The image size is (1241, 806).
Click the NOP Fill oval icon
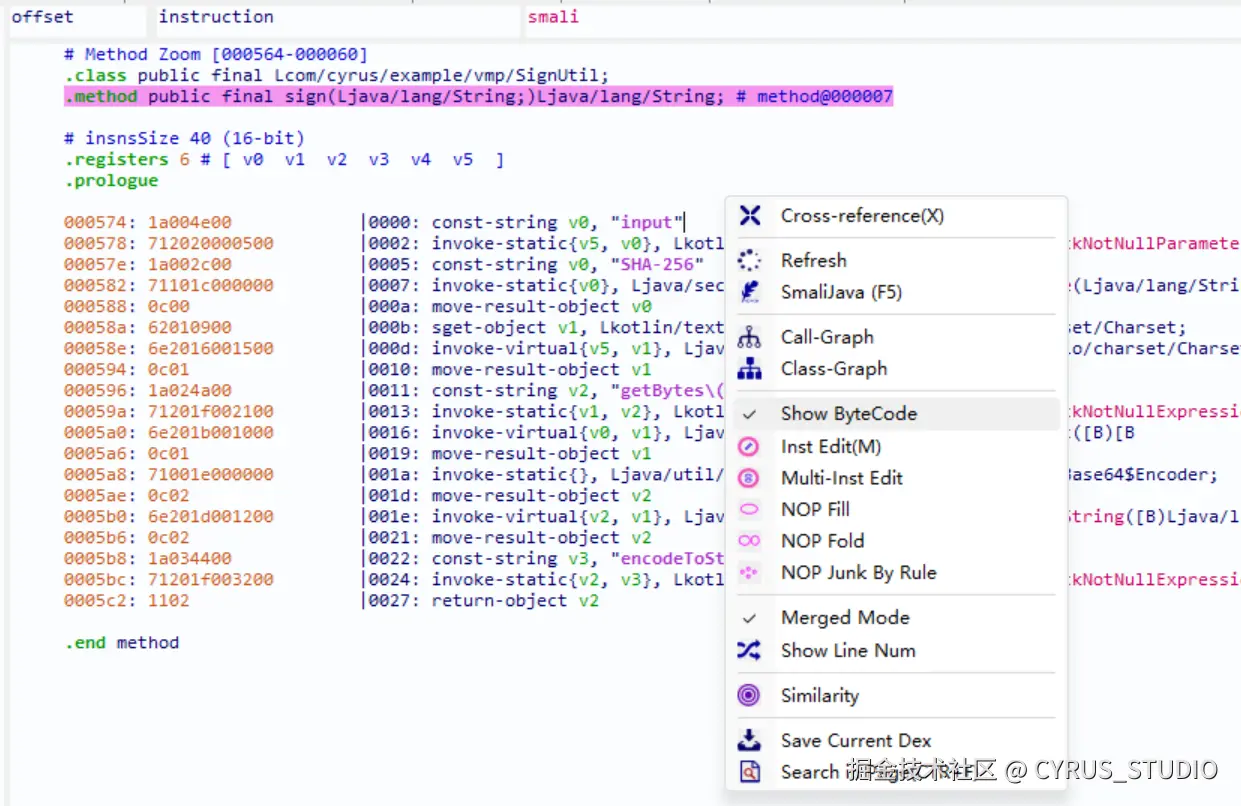(749, 509)
